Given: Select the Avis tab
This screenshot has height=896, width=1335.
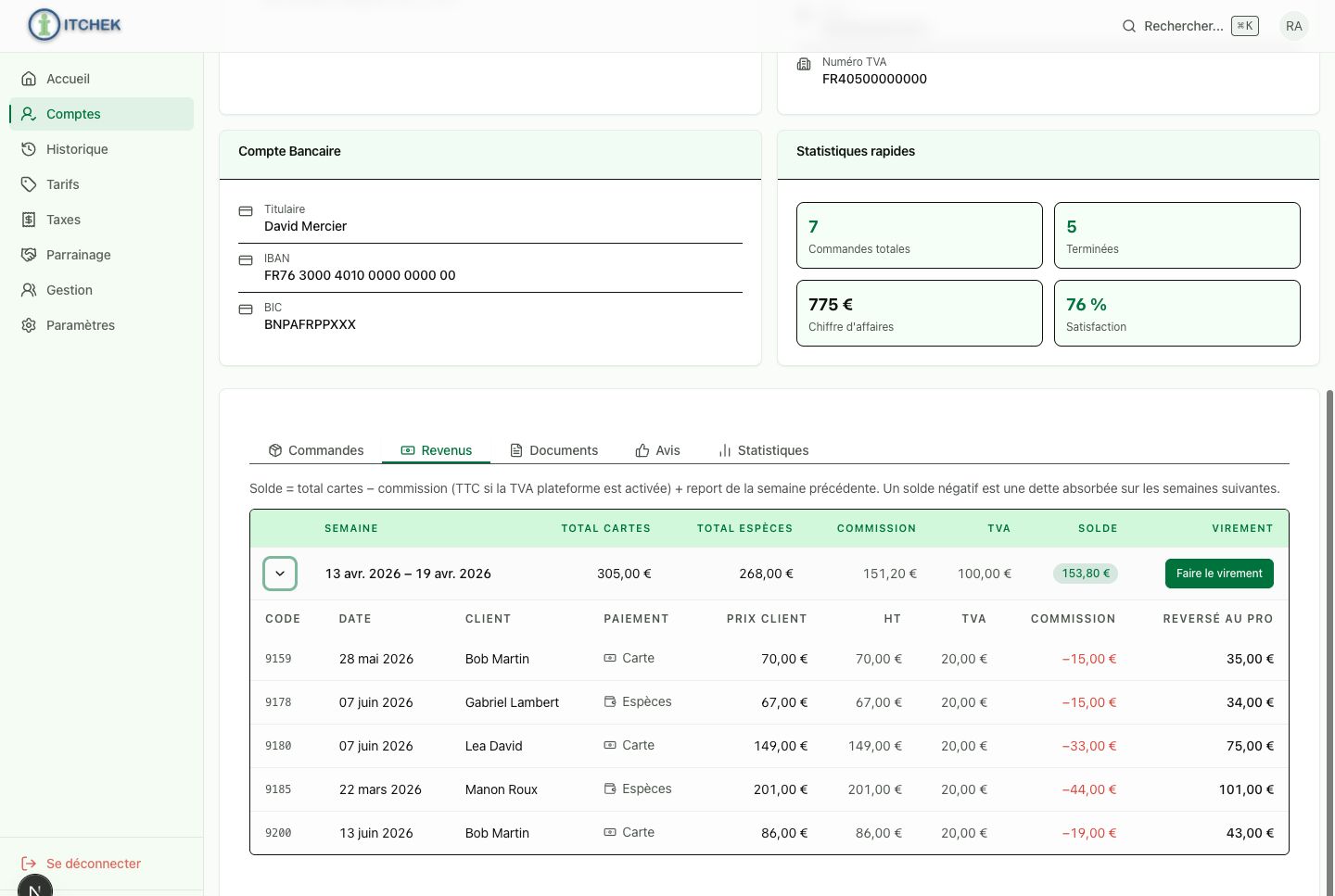Looking at the screenshot, I should click(x=658, y=450).
